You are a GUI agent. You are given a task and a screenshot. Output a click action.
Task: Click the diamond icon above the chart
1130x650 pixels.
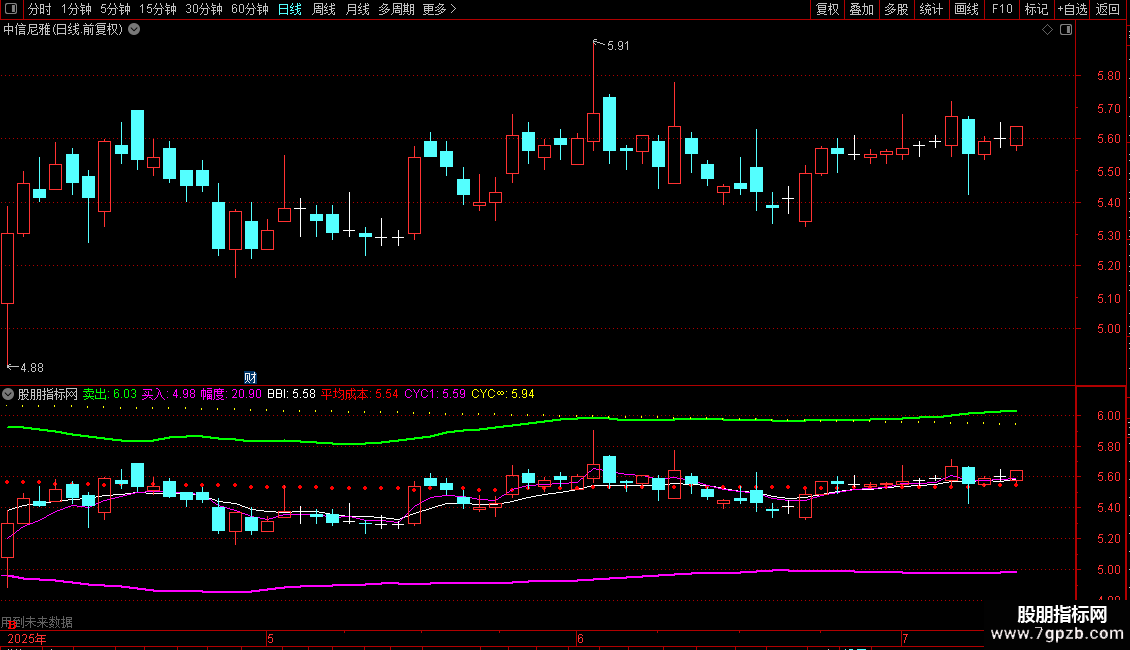coord(1048,30)
